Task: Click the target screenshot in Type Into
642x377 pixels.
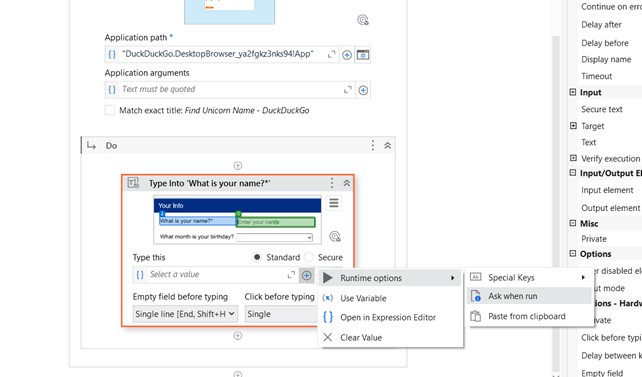Action: click(x=237, y=220)
